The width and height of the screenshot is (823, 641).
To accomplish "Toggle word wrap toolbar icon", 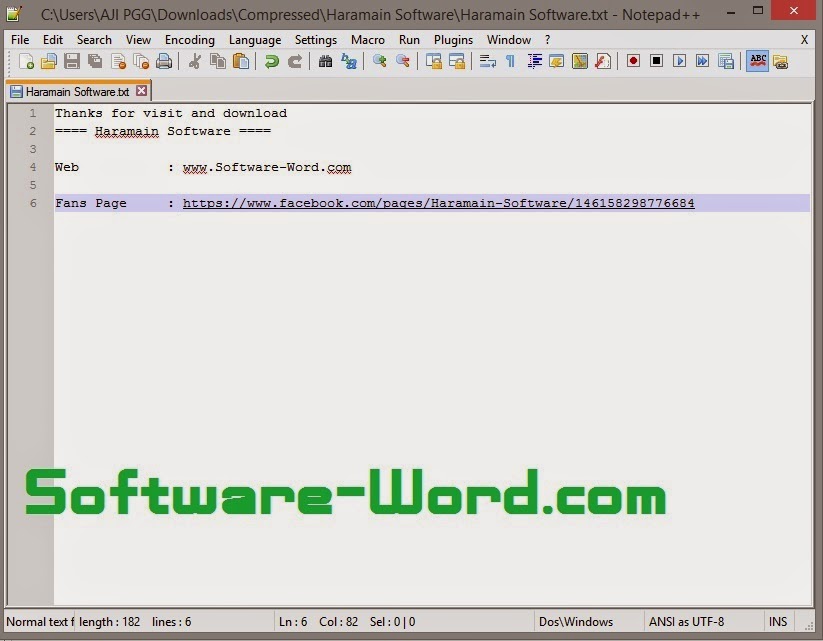I will point(488,61).
